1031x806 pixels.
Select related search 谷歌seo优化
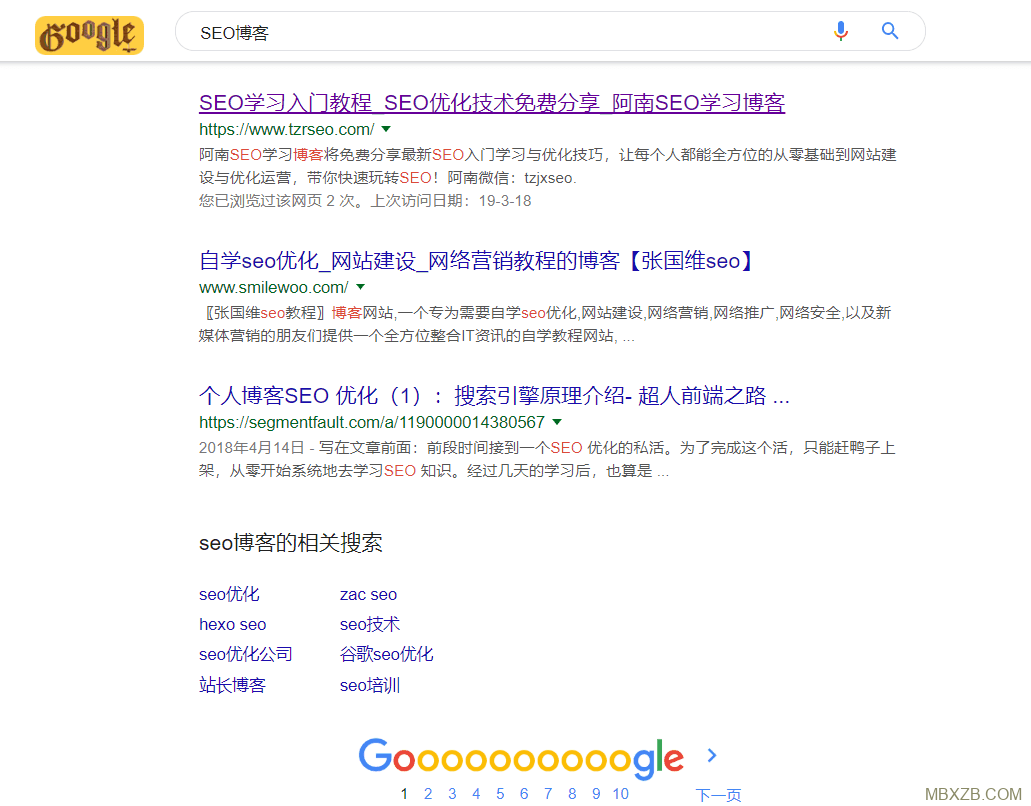(x=387, y=654)
